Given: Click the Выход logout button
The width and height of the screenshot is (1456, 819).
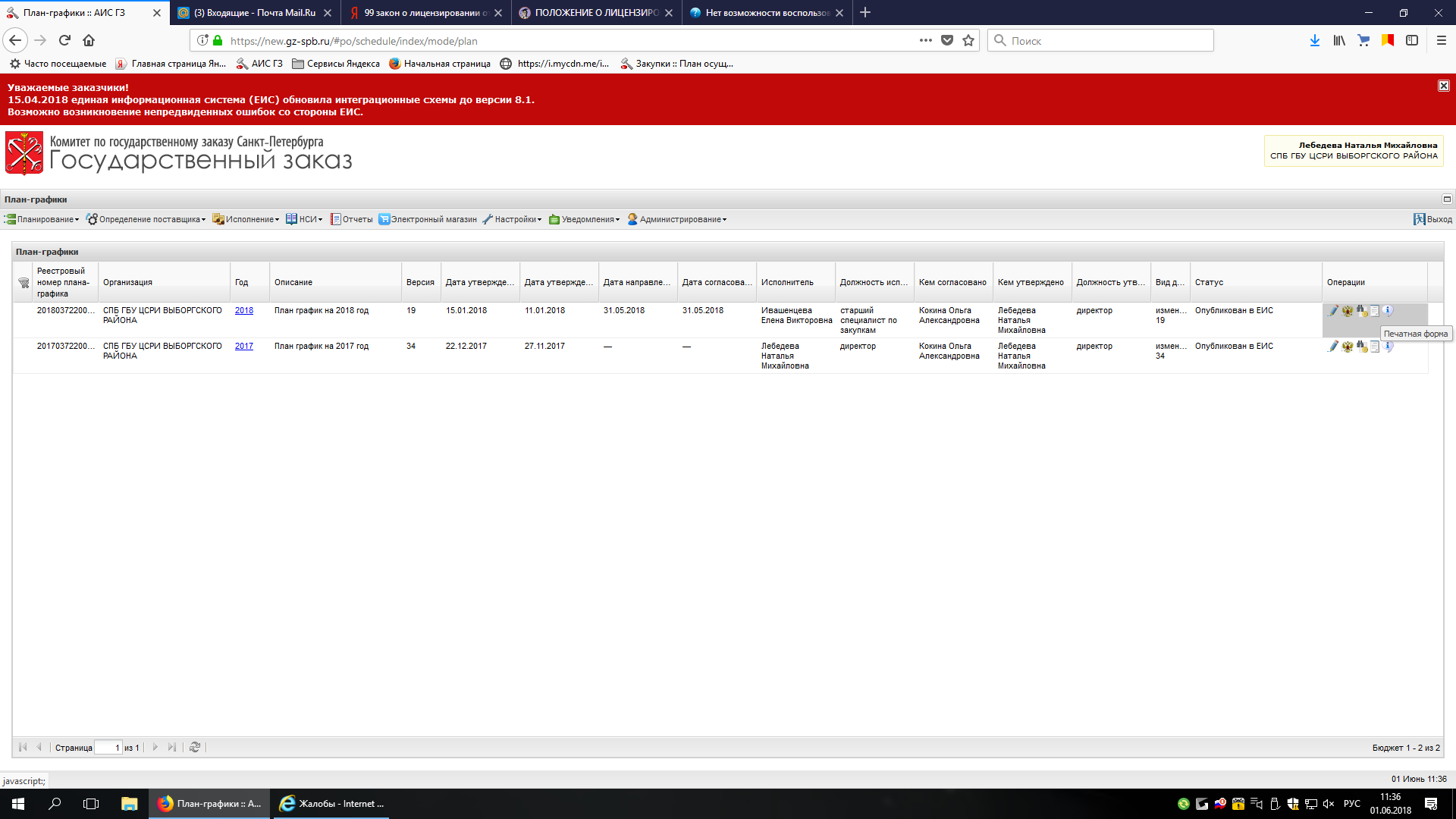Looking at the screenshot, I should (x=1432, y=219).
